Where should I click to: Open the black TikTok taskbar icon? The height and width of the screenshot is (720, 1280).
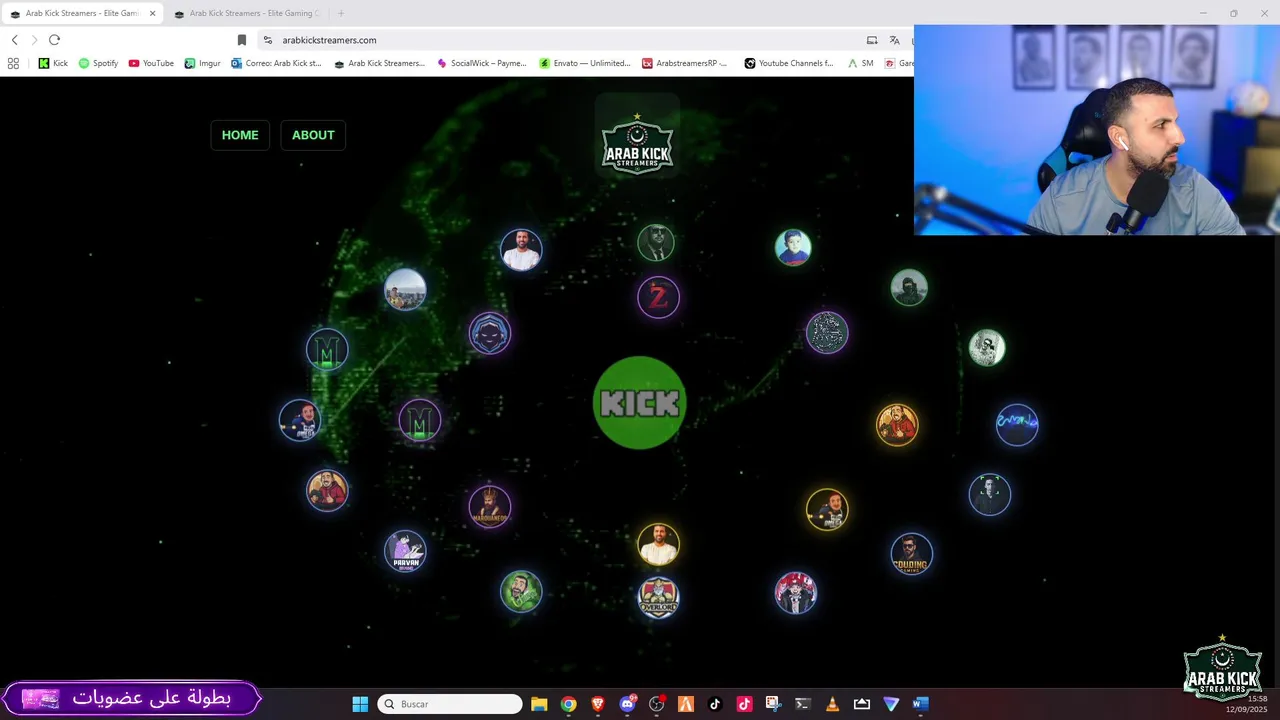[715, 704]
